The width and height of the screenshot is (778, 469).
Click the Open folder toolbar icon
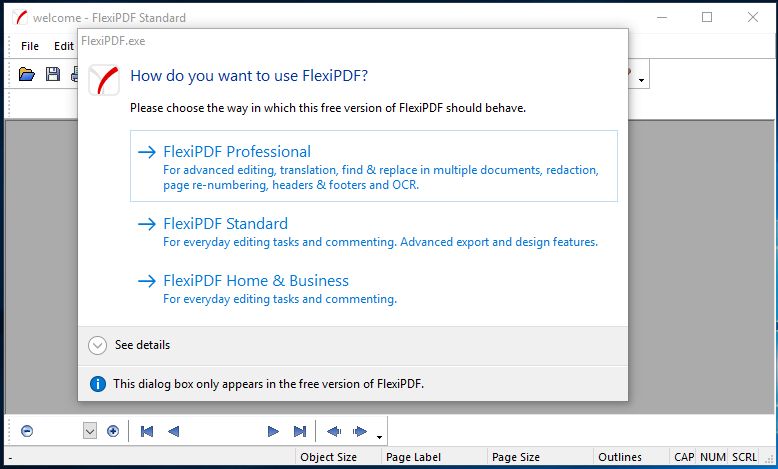[27, 74]
